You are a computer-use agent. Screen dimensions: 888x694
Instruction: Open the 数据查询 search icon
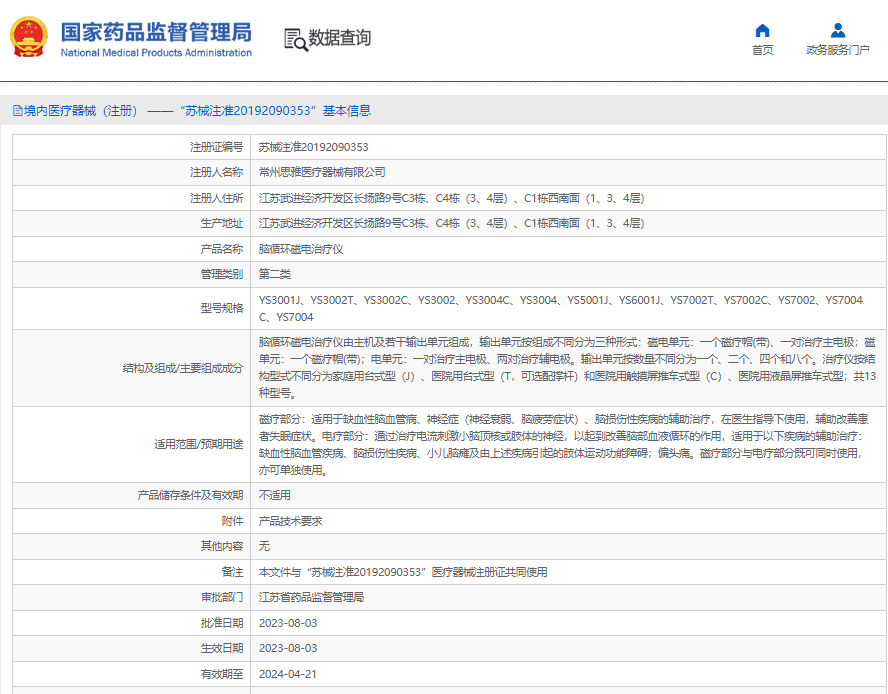click(x=296, y=39)
